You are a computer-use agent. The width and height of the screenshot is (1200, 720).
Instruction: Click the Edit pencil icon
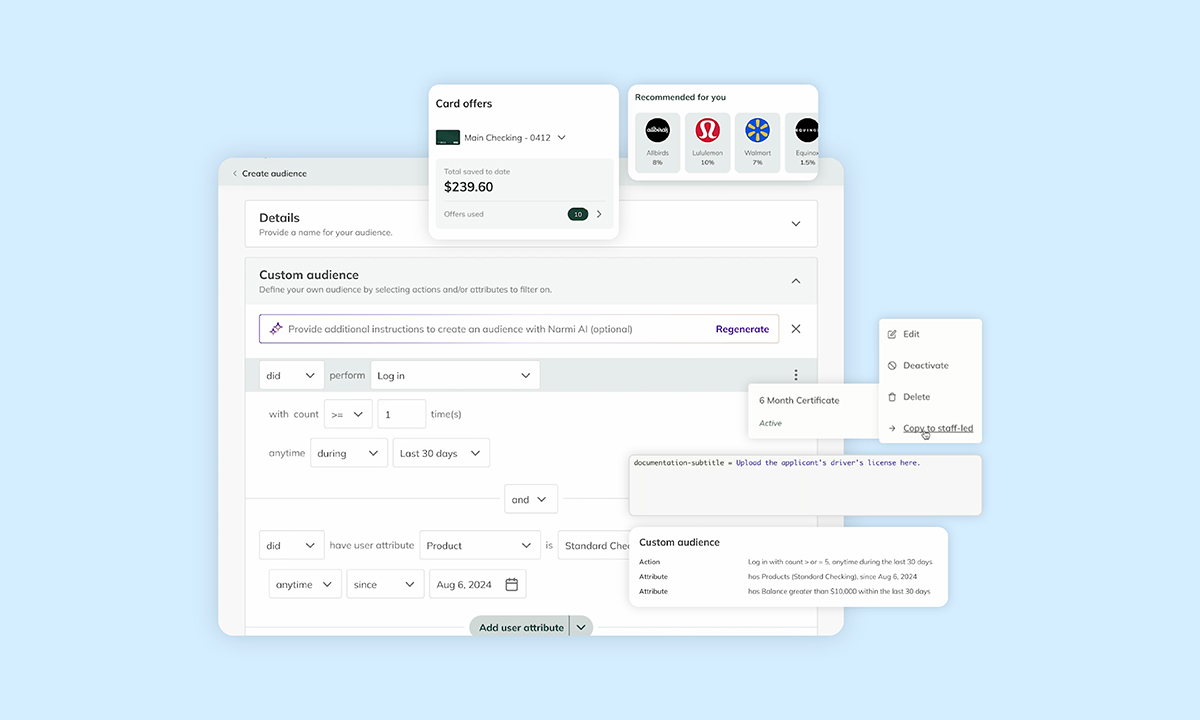[x=892, y=334]
